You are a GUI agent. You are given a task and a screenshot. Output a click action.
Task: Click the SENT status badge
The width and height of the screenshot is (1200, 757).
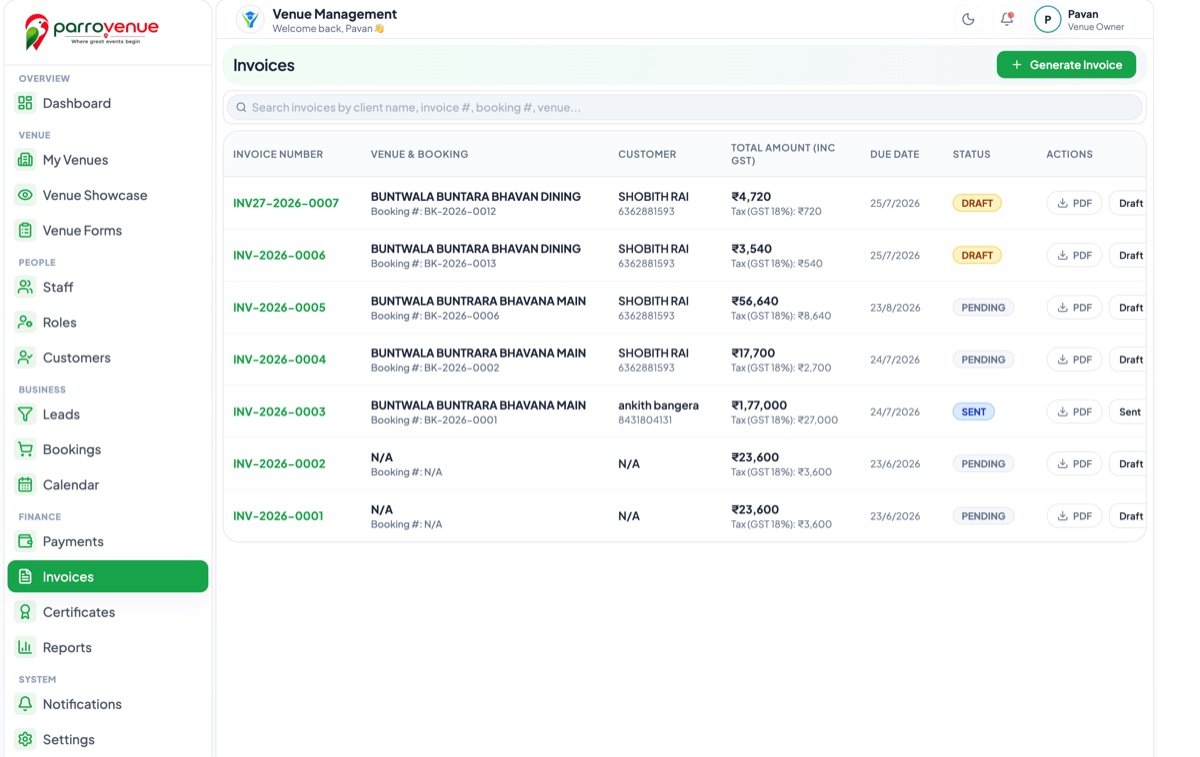click(973, 411)
